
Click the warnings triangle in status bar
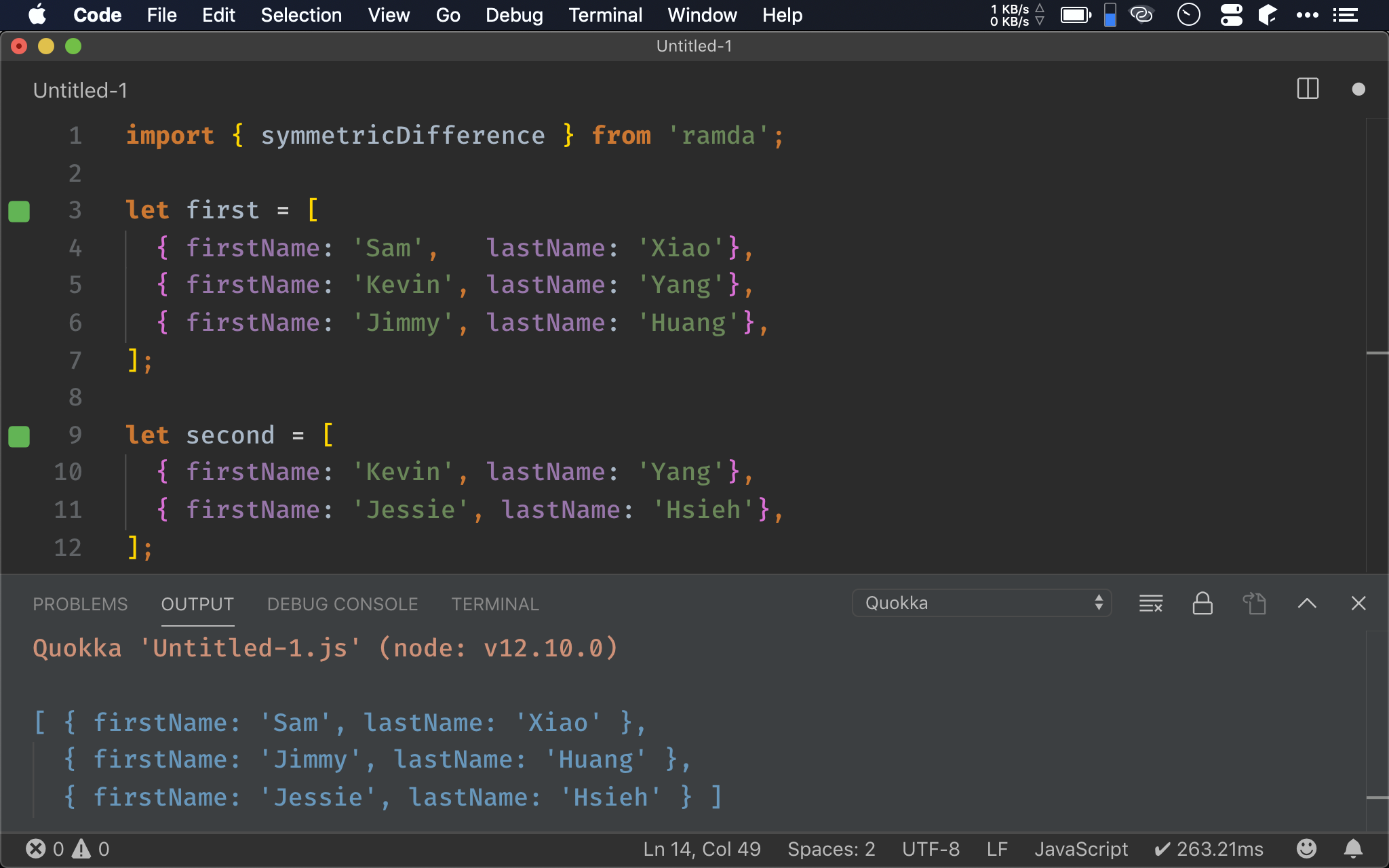[x=81, y=848]
